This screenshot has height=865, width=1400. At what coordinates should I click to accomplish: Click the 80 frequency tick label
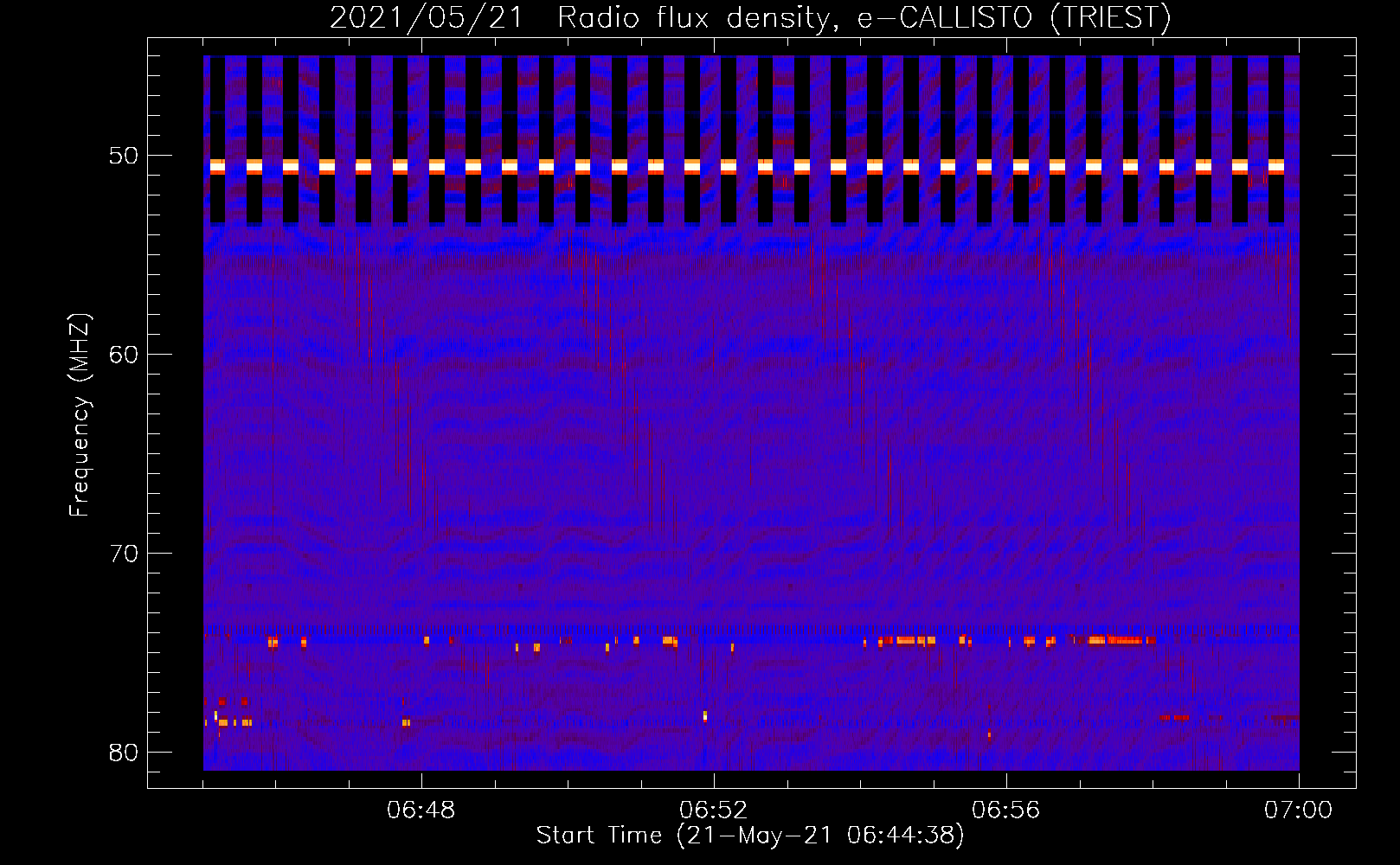pyautogui.click(x=125, y=752)
